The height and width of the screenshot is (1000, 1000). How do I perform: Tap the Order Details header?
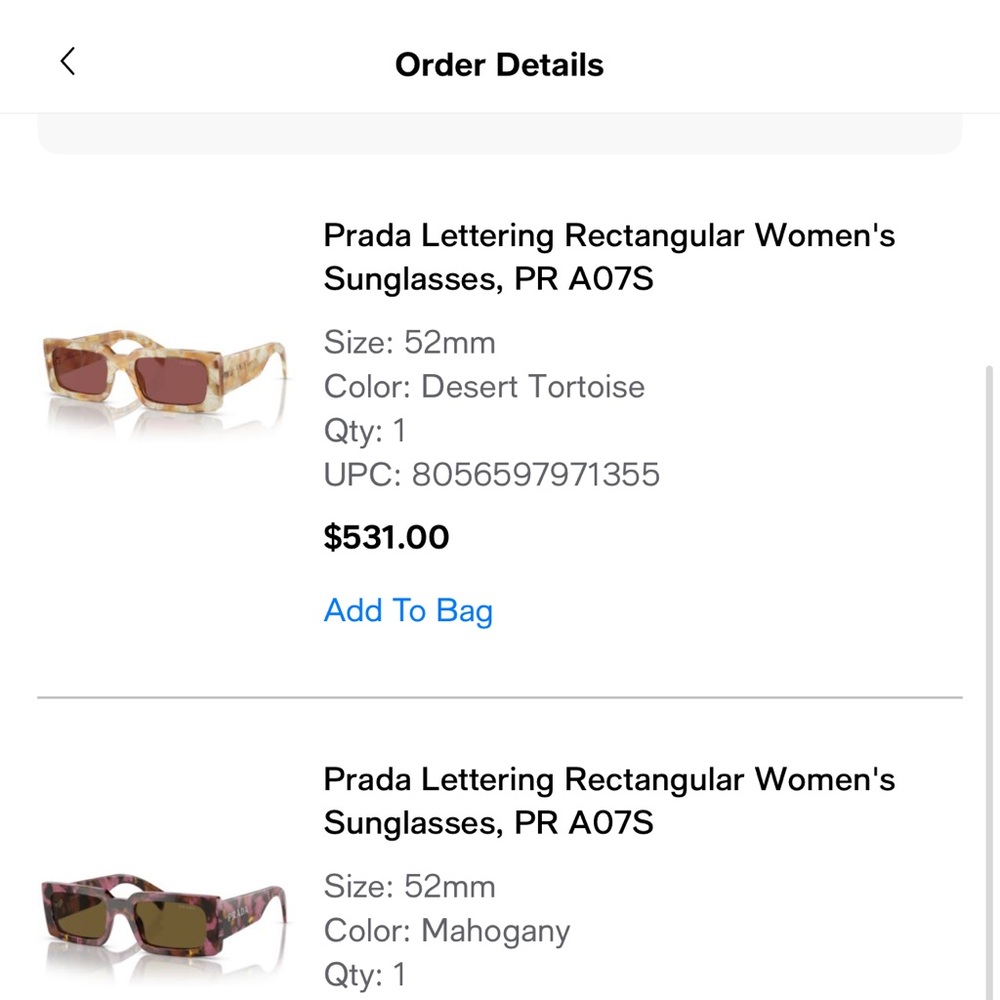point(500,64)
